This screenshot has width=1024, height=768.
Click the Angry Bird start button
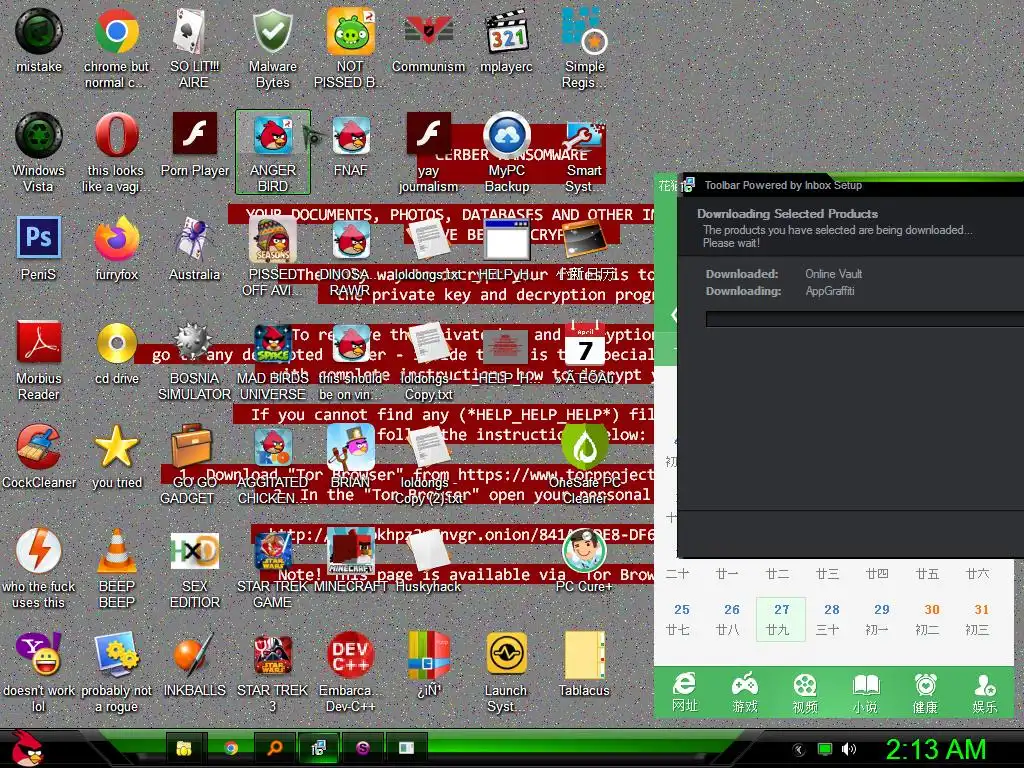(x=26, y=748)
